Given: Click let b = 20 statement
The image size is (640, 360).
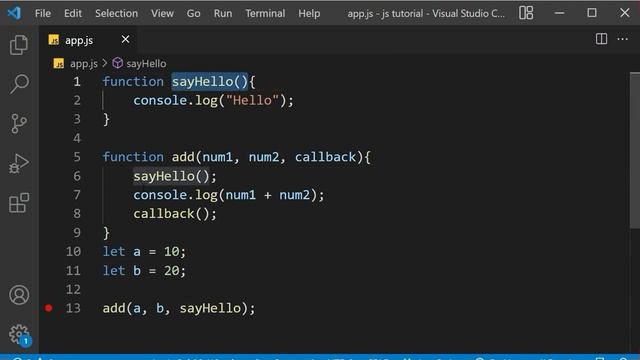Looking at the screenshot, I should [x=144, y=271].
